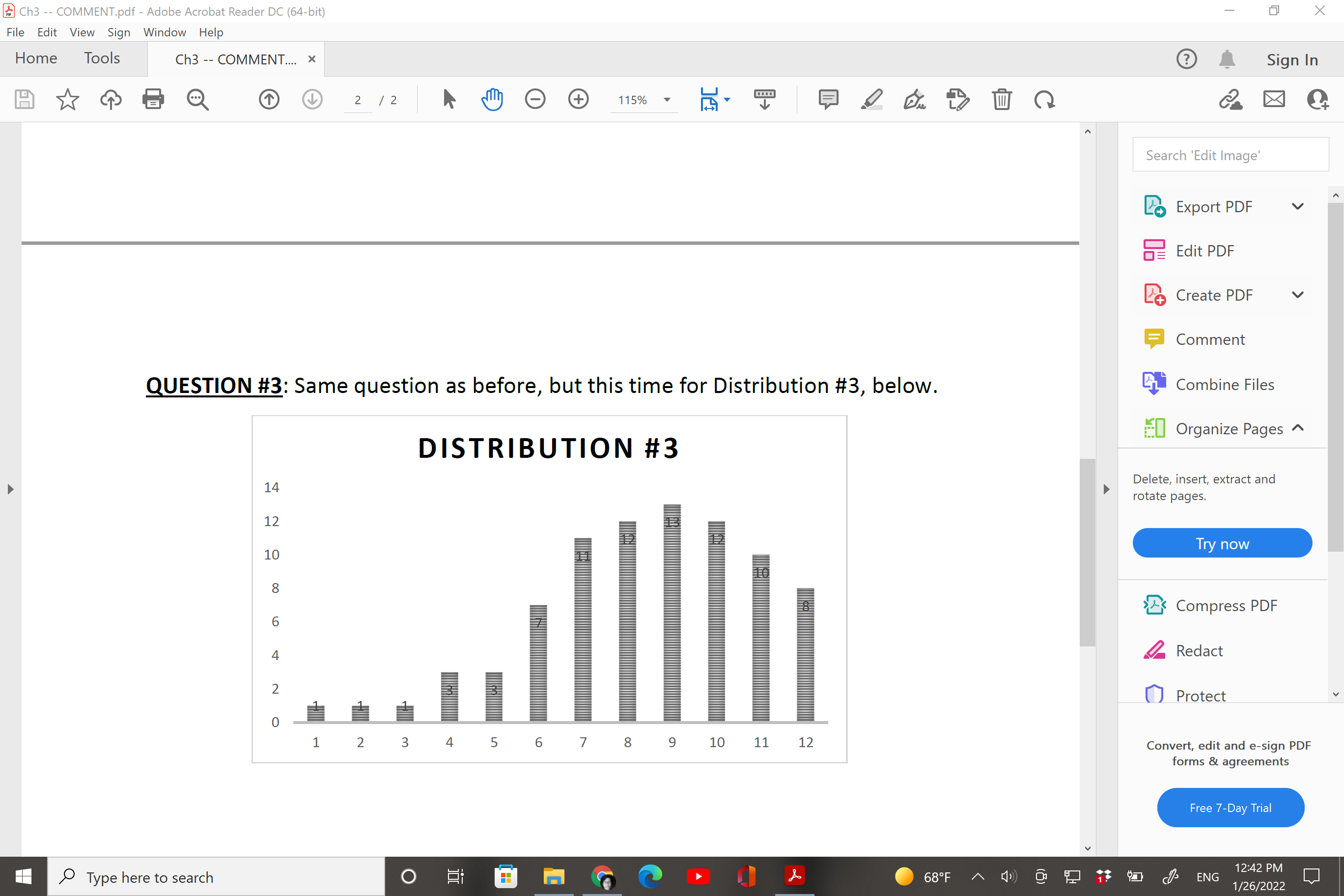Zoom out with the minus icon
The image size is (1344, 896).
pos(535,99)
